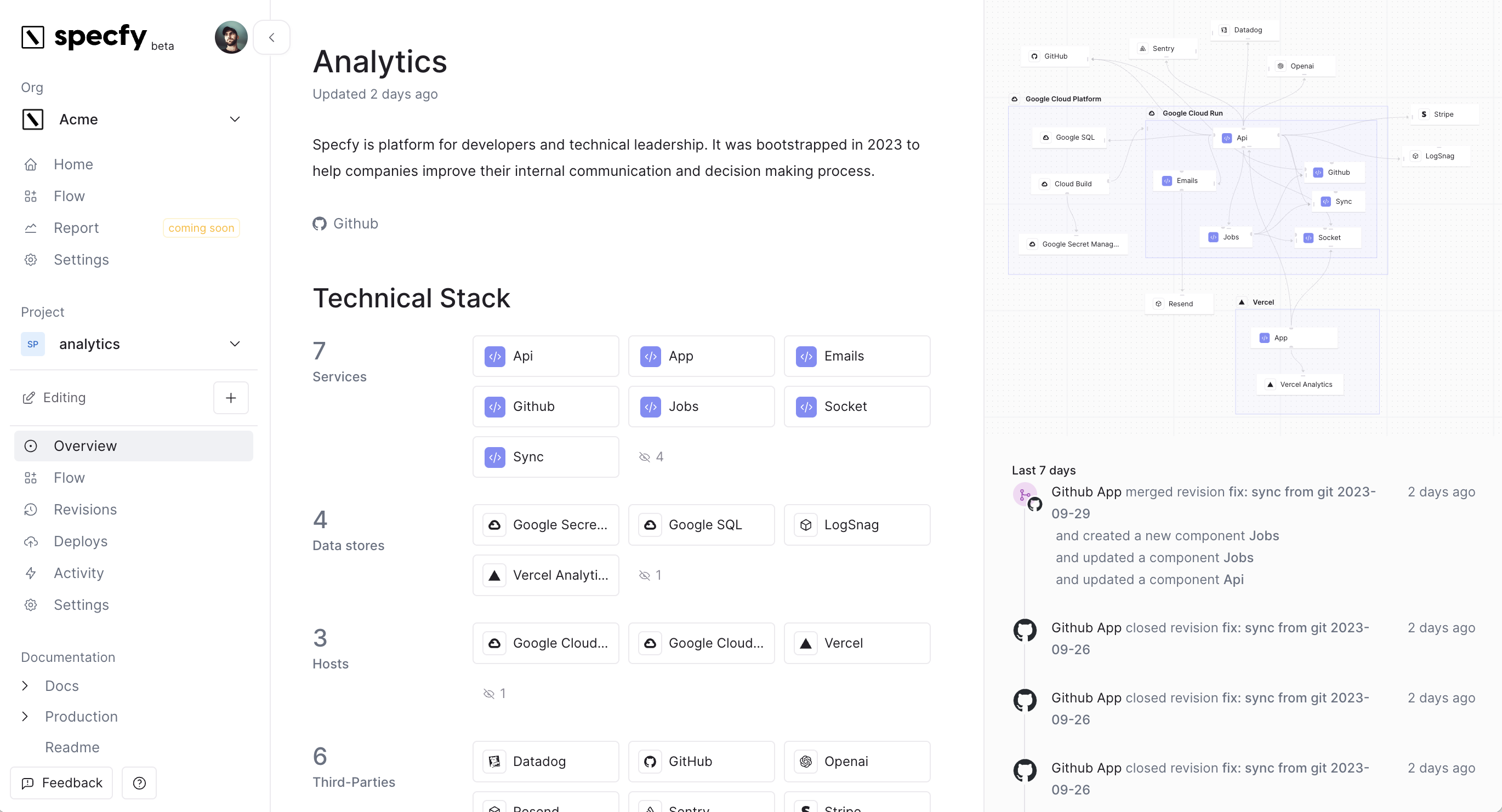Click the 'Last 7 days' activity heading

(x=1044, y=471)
